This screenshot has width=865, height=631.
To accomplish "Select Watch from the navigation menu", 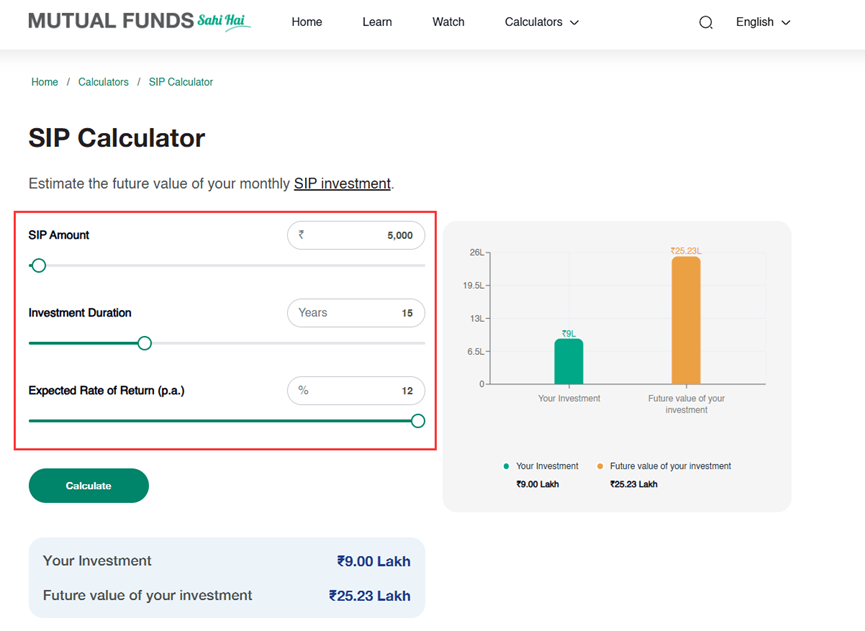I will click(x=448, y=21).
